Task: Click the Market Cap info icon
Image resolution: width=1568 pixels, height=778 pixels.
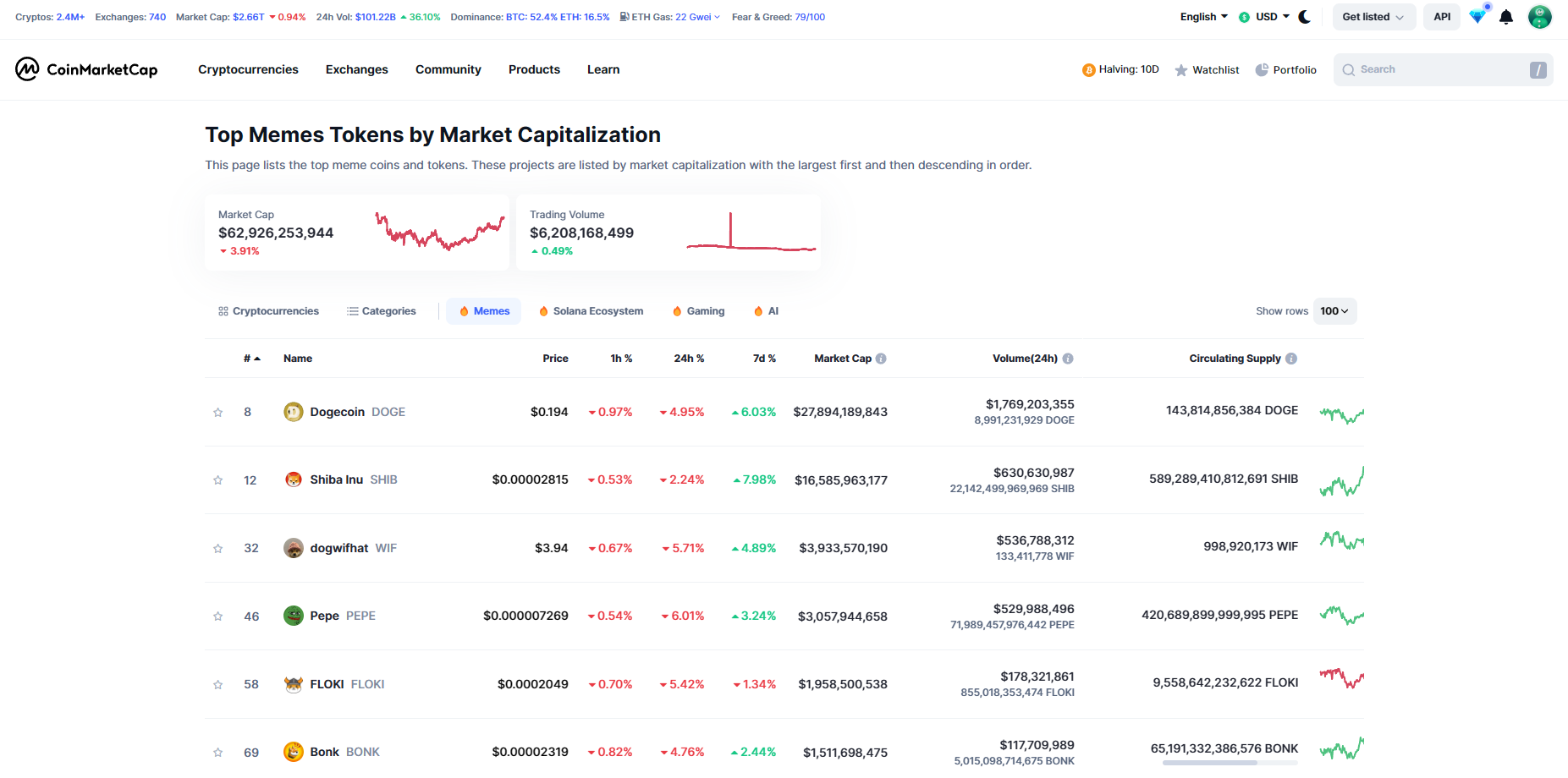Action: click(x=881, y=359)
